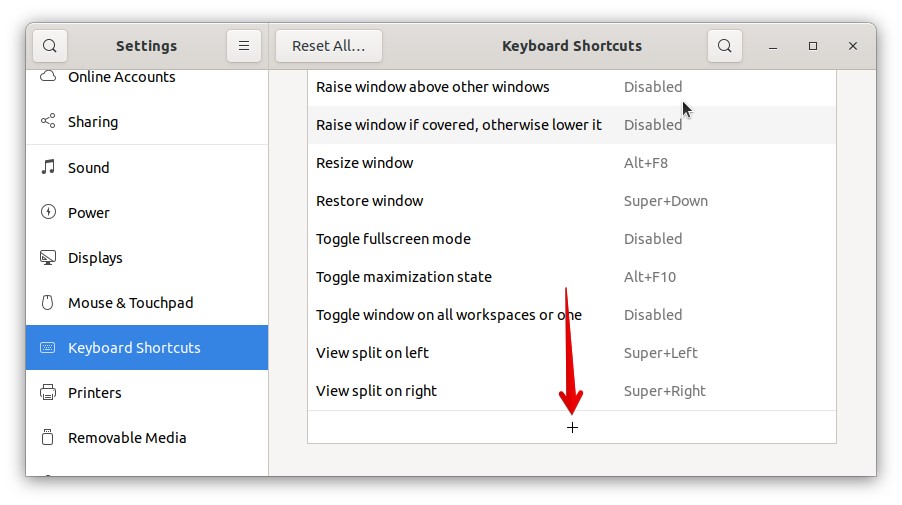This screenshot has height=505, width=902.
Task: Click the Power icon in sidebar
Action: 48,213
